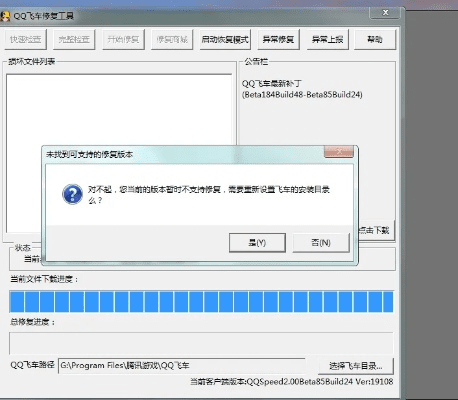Click the 当前客户端版本 status text
This screenshot has height=400, width=458.
point(292,382)
